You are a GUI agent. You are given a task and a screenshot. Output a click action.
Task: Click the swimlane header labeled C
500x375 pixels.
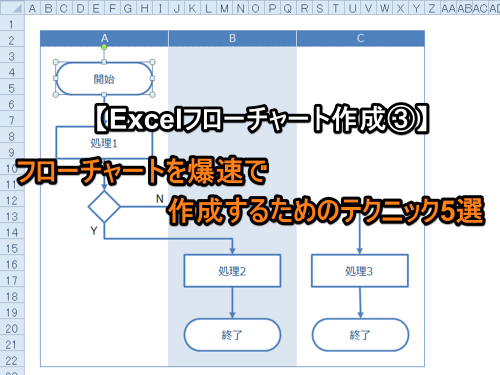pyautogui.click(x=360, y=38)
